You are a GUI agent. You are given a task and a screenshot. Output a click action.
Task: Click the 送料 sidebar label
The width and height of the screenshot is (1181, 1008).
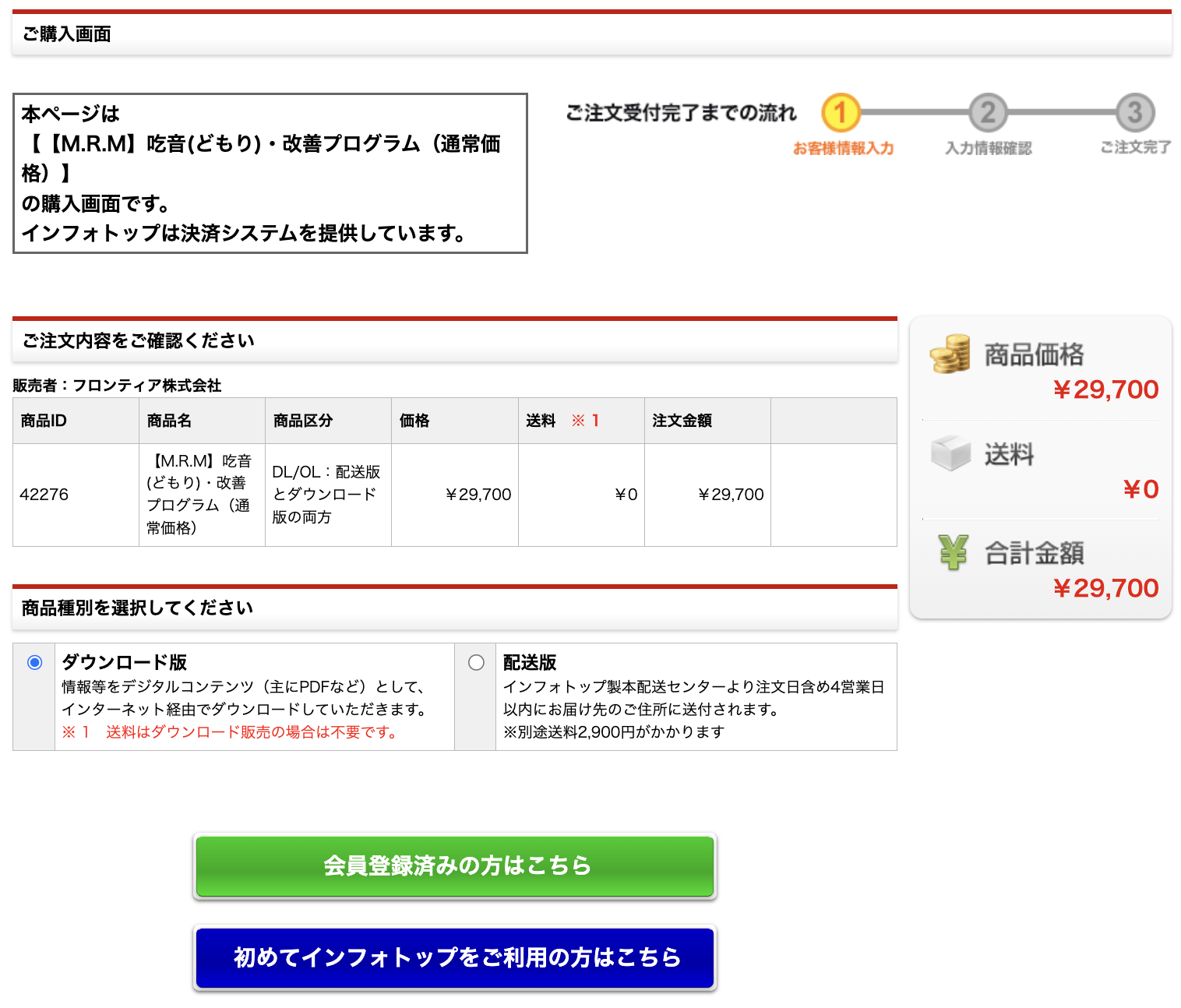click(x=1010, y=454)
